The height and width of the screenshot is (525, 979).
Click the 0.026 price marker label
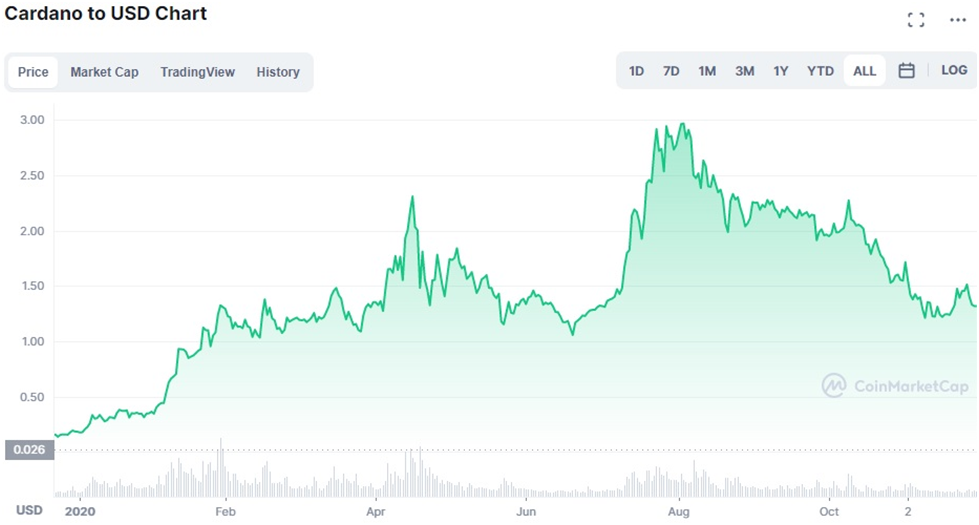(x=29, y=449)
